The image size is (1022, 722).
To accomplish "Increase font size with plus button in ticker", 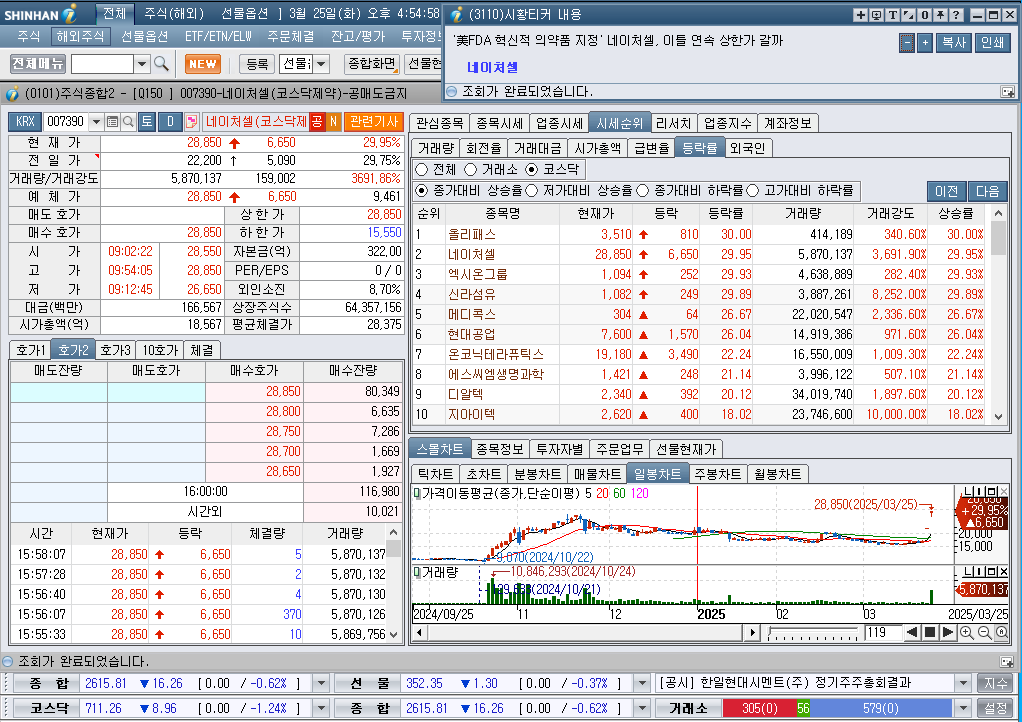I will pos(925,43).
